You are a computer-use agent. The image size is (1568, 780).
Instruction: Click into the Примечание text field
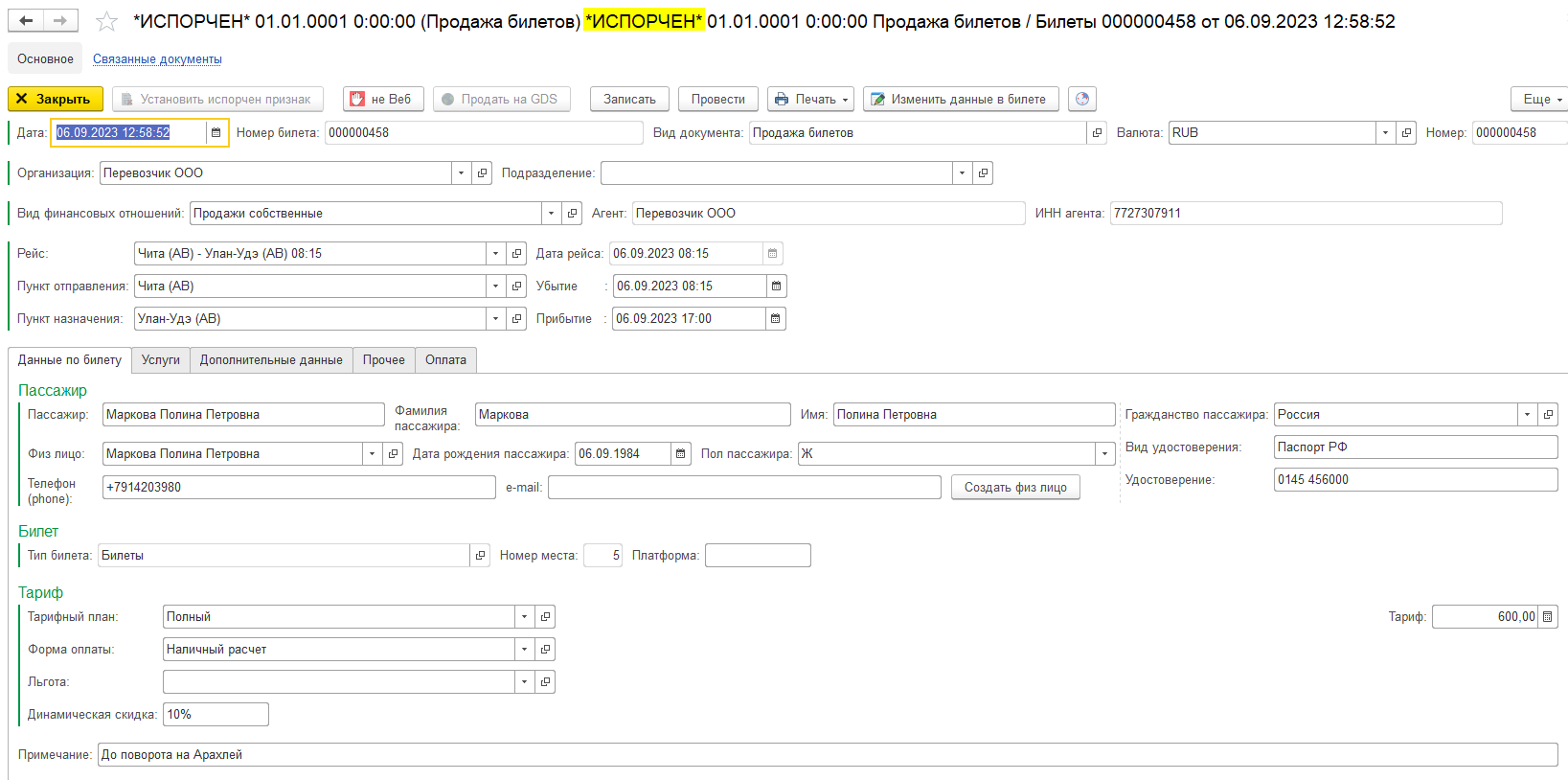(x=824, y=755)
